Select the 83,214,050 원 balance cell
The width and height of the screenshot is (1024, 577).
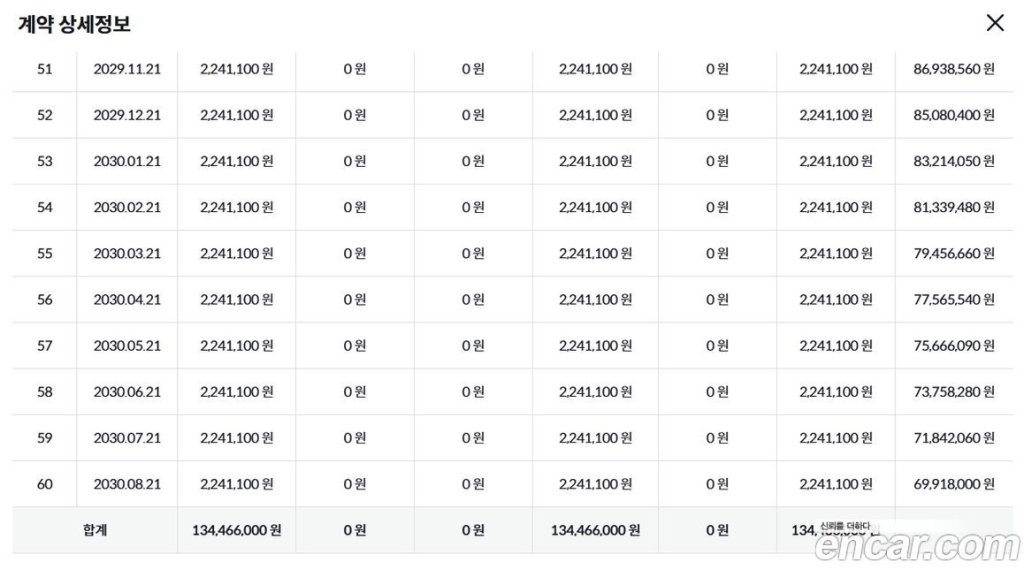pos(954,161)
